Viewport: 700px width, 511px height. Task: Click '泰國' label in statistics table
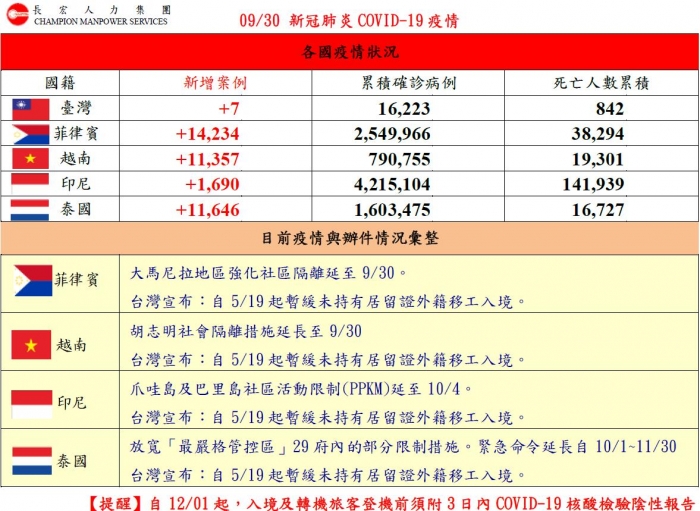76,209
